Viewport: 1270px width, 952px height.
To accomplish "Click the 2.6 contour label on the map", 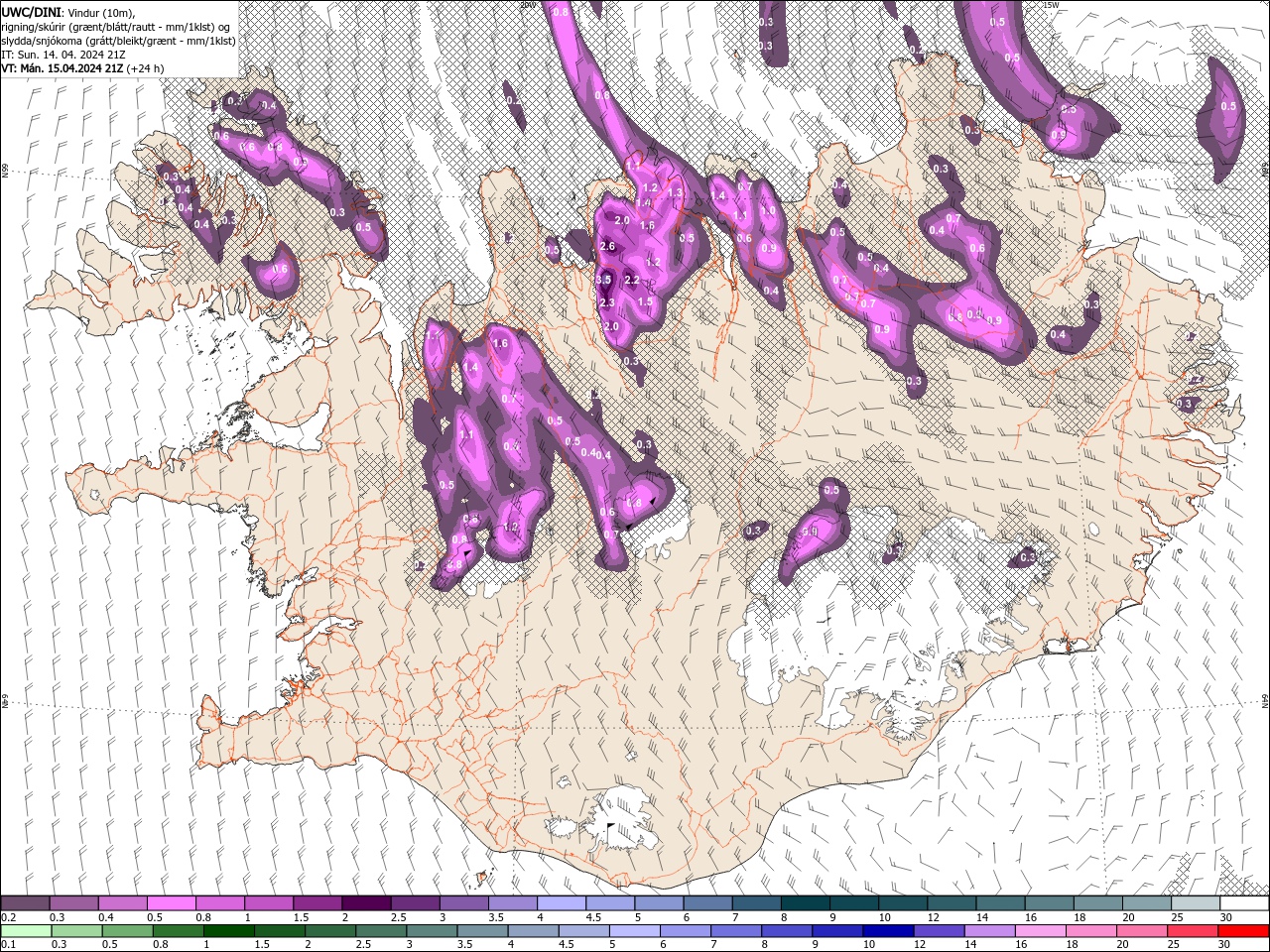I will [x=608, y=246].
